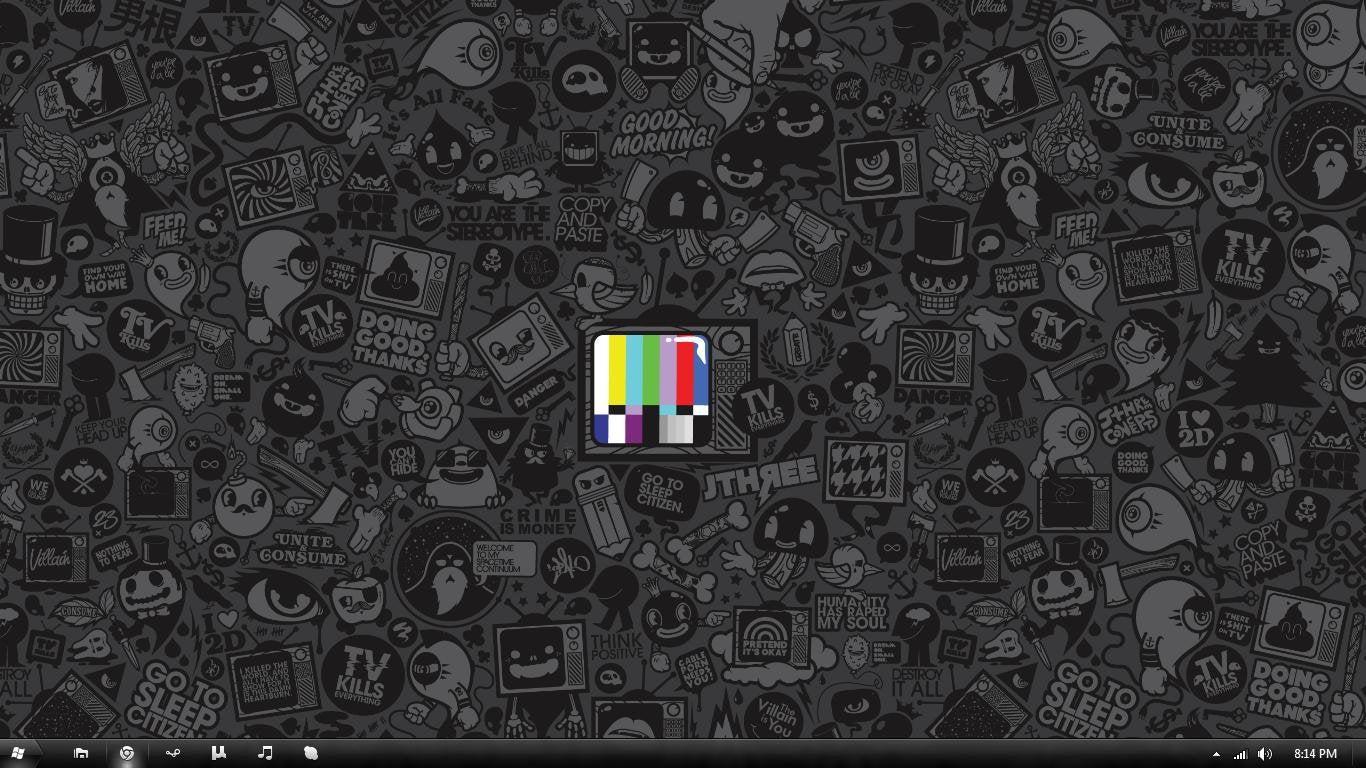Open Skype from the taskbar
This screenshot has height=768, width=1366.
pos(310,753)
